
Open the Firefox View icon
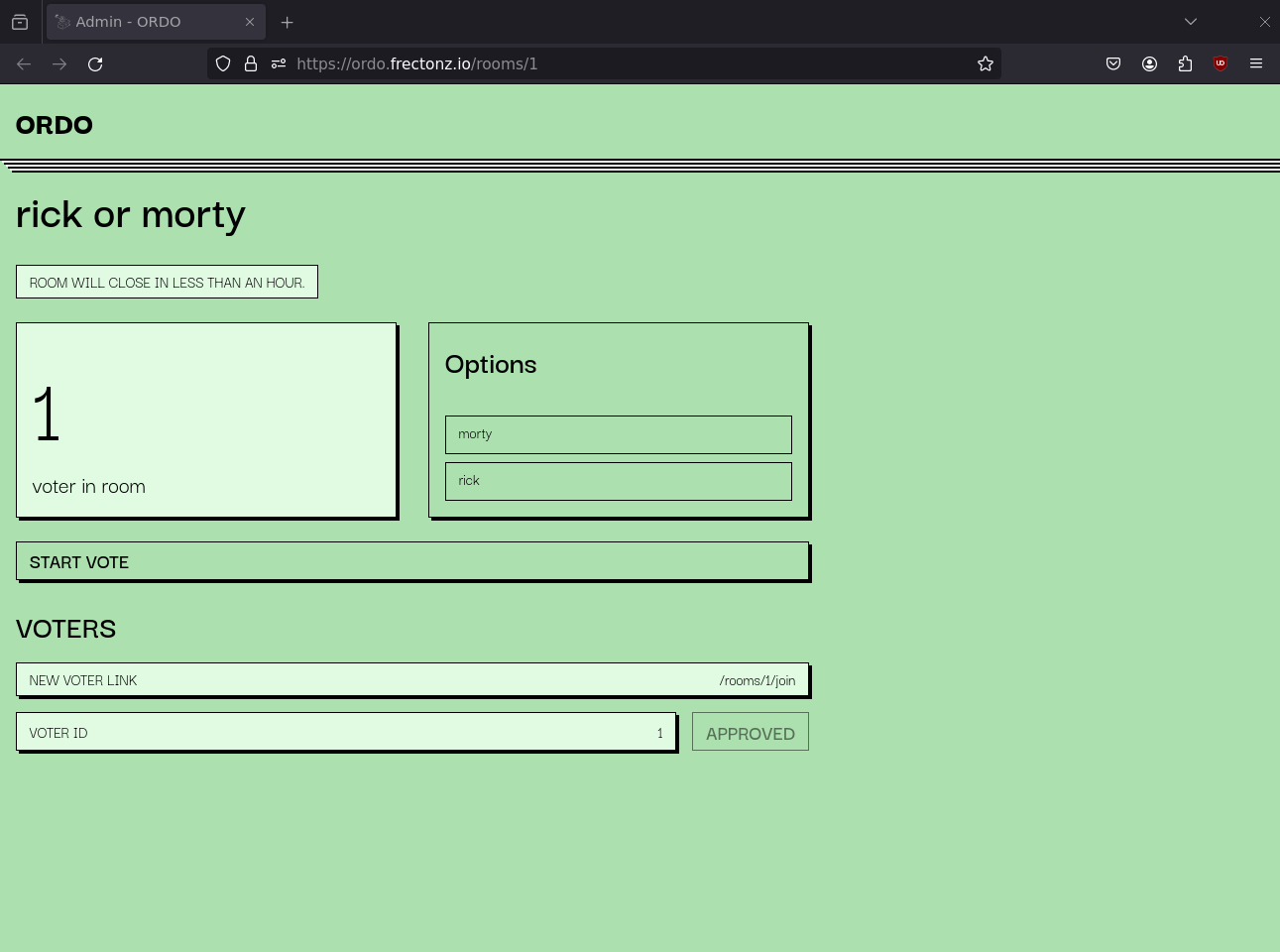pyautogui.click(x=20, y=22)
